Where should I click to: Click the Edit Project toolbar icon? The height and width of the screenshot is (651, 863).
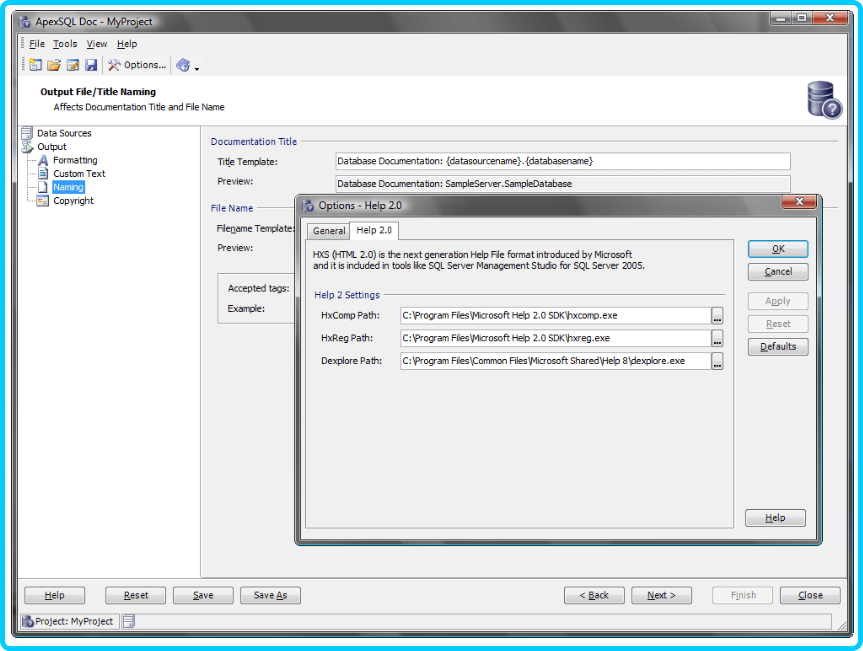73,65
